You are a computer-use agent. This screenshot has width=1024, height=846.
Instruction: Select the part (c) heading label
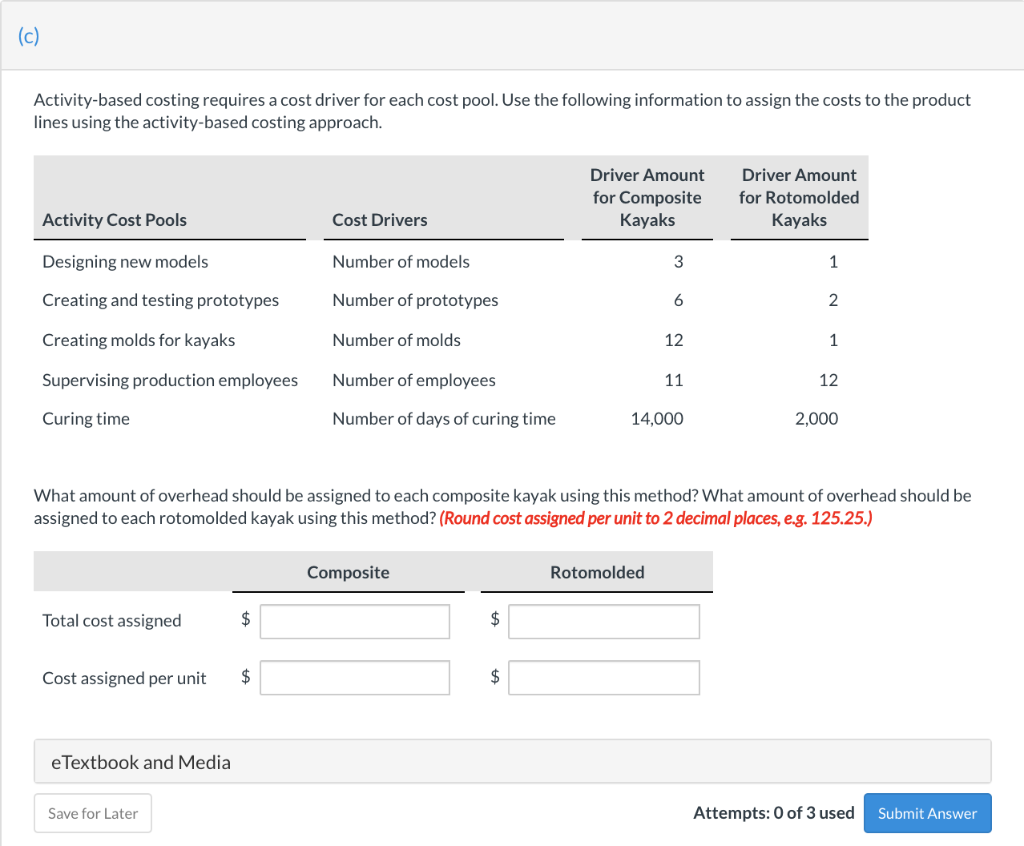(x=29, y=36)
